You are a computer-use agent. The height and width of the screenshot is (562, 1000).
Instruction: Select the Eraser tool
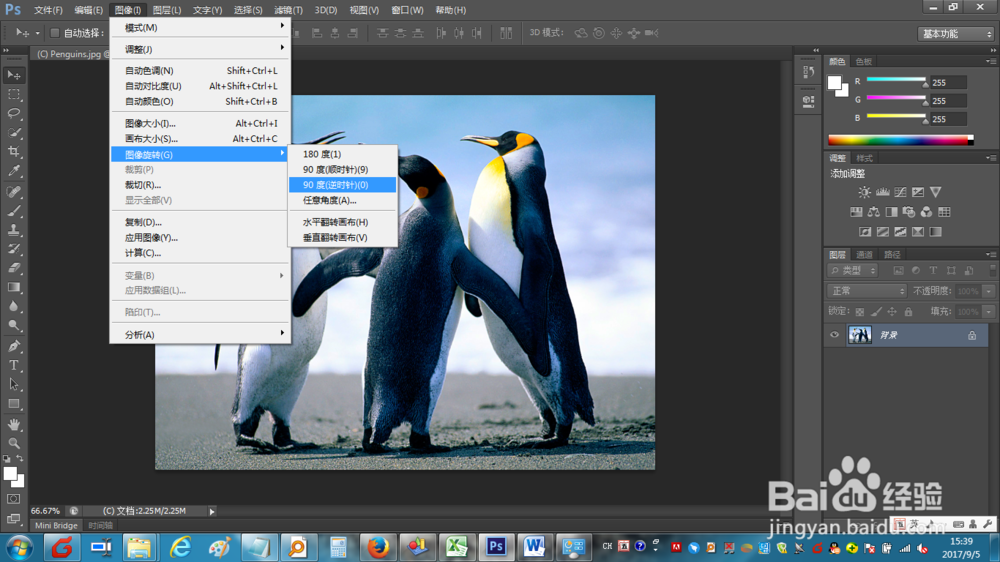pos(13,269)
